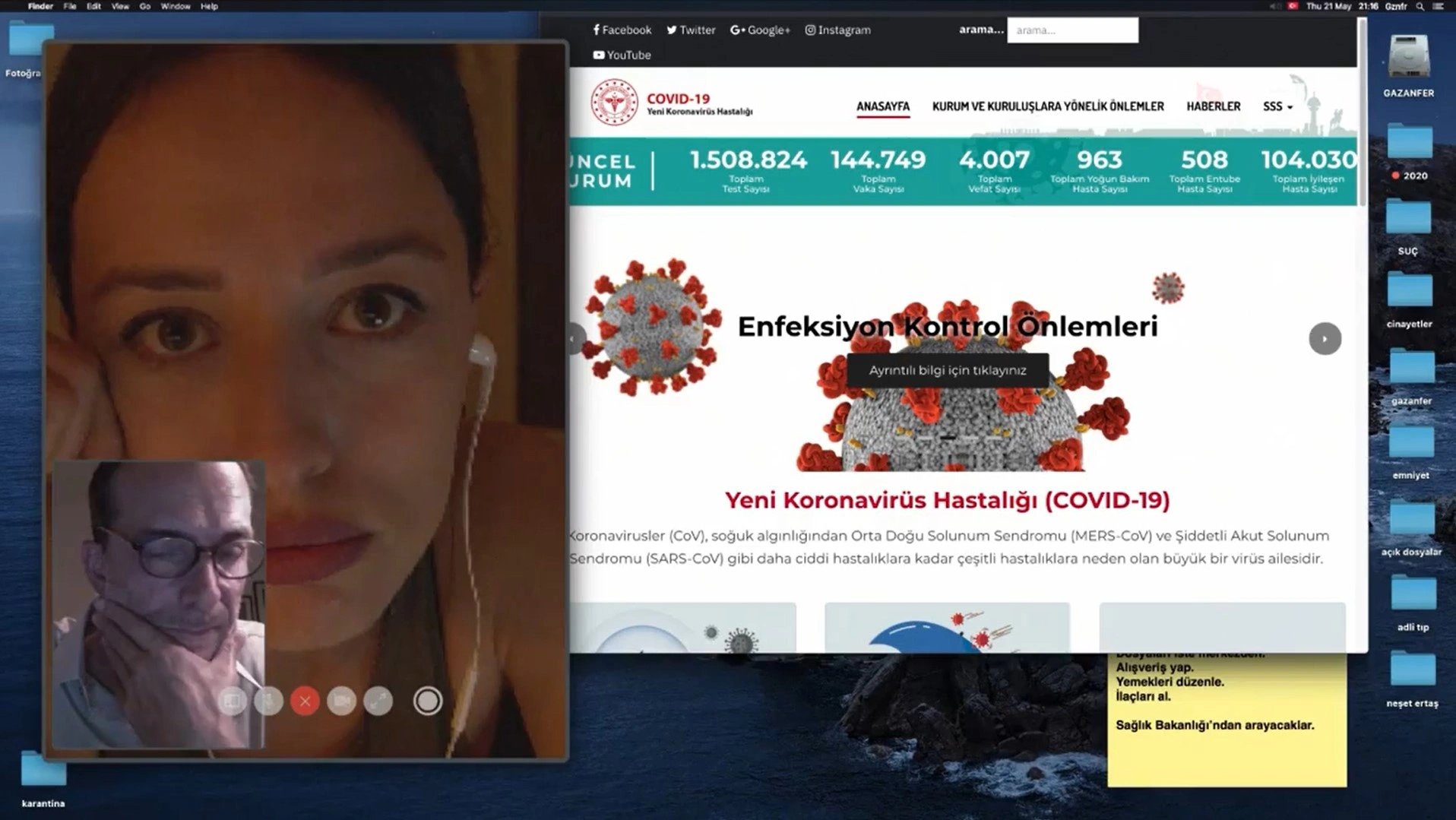The image size is (1456, 820).
Task: Go to previous slide with left arrow
Action: click(575, 339)
